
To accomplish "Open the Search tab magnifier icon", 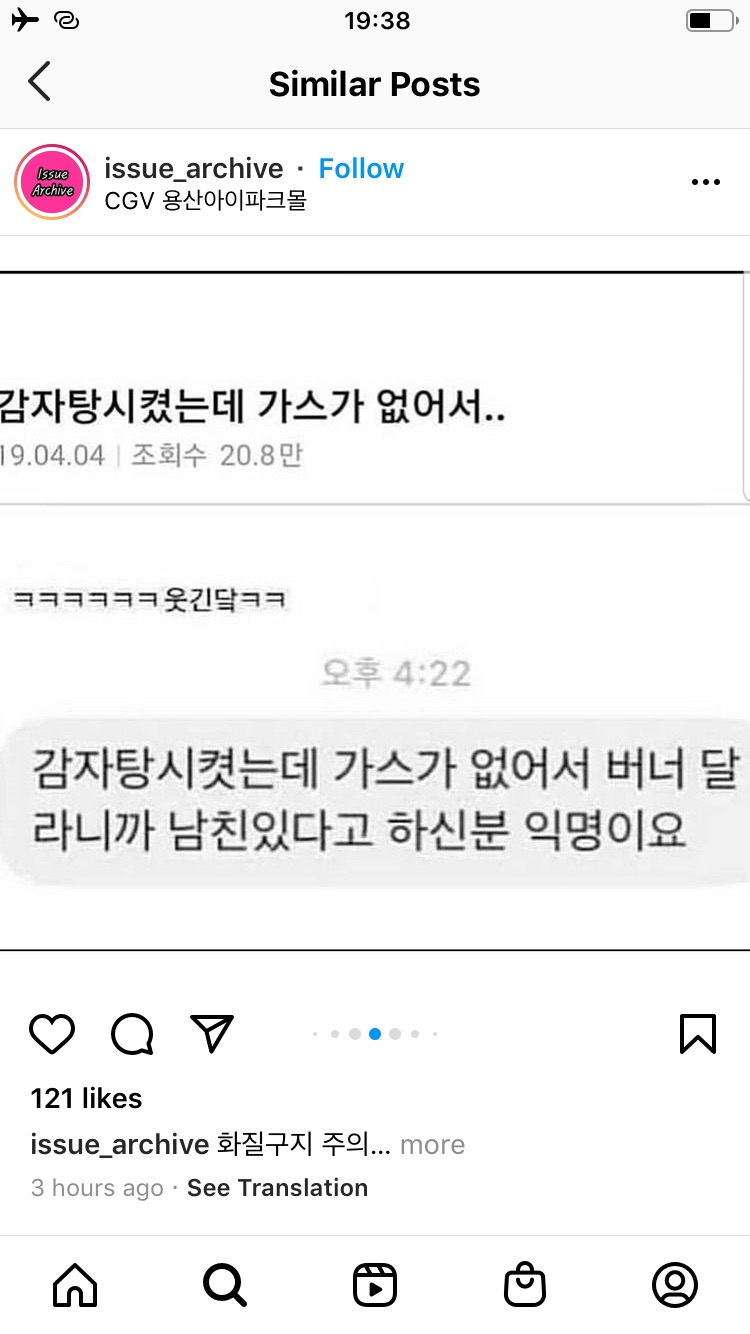I will click(224, 1285).
